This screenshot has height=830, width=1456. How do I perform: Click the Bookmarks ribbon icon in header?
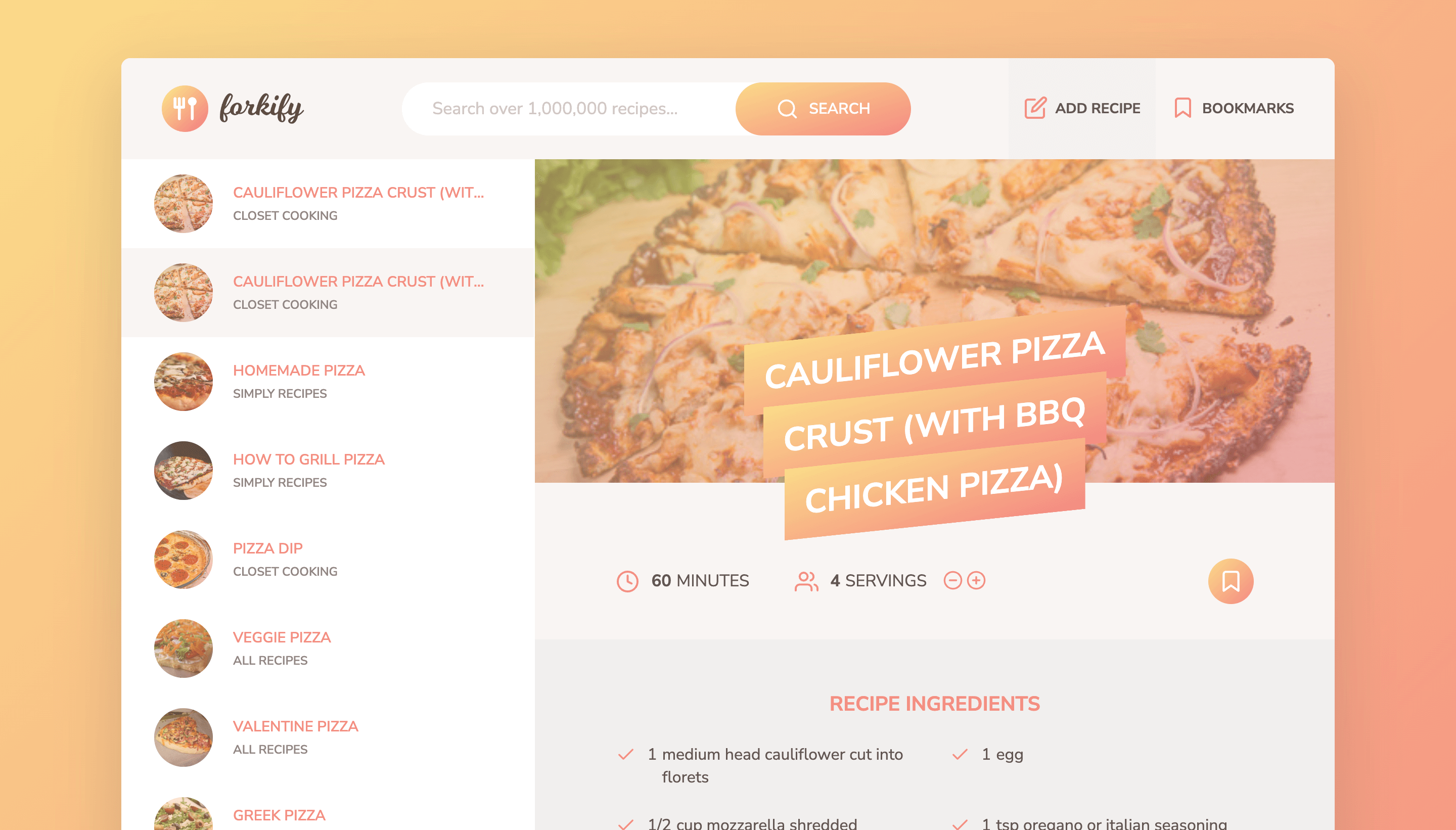[1182, 108]
